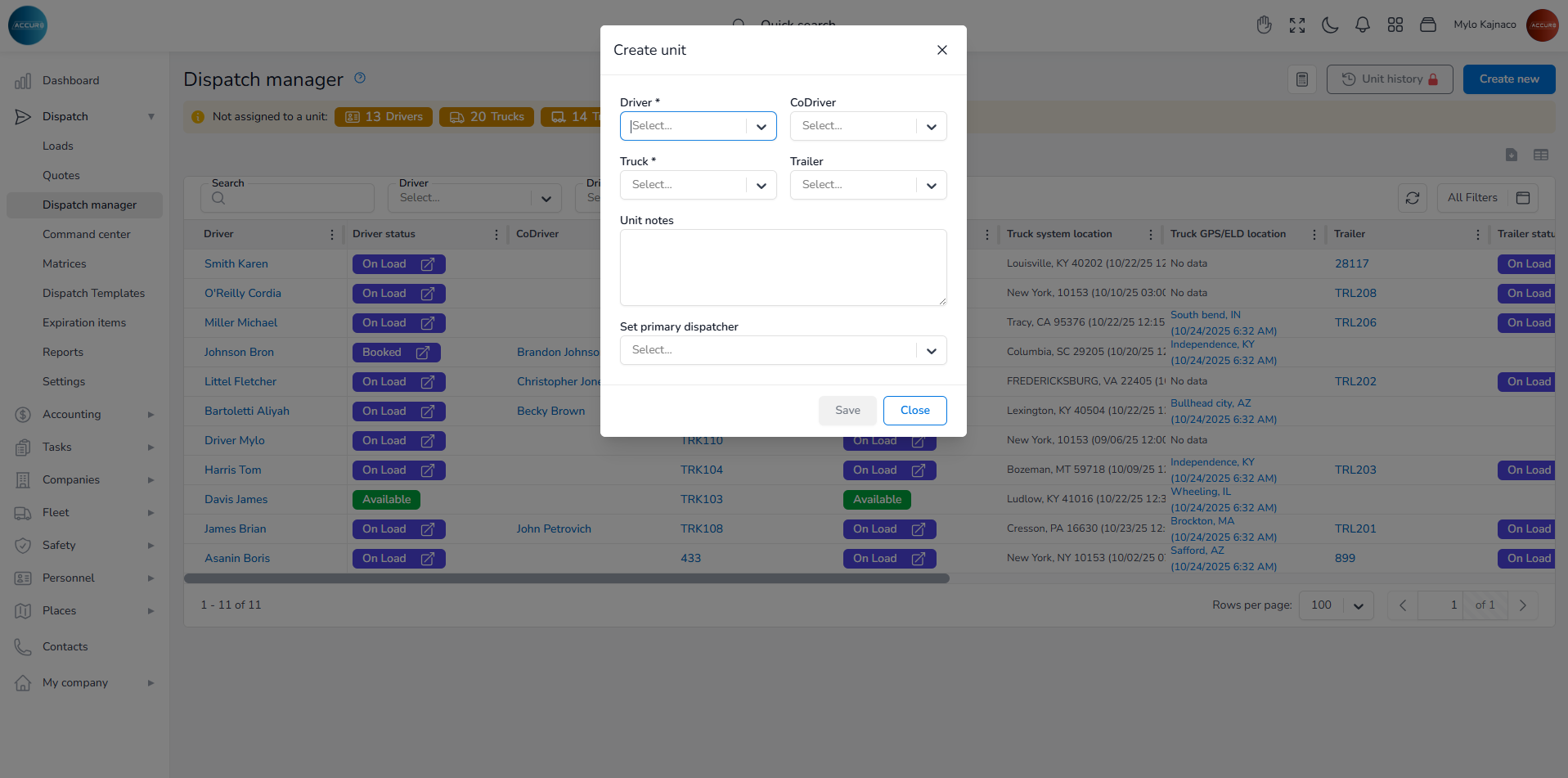Image resolution: width=1568 pixels, height=778 pixels.
Task: Close the Create unit dialog with X
Action: point(942,50)
